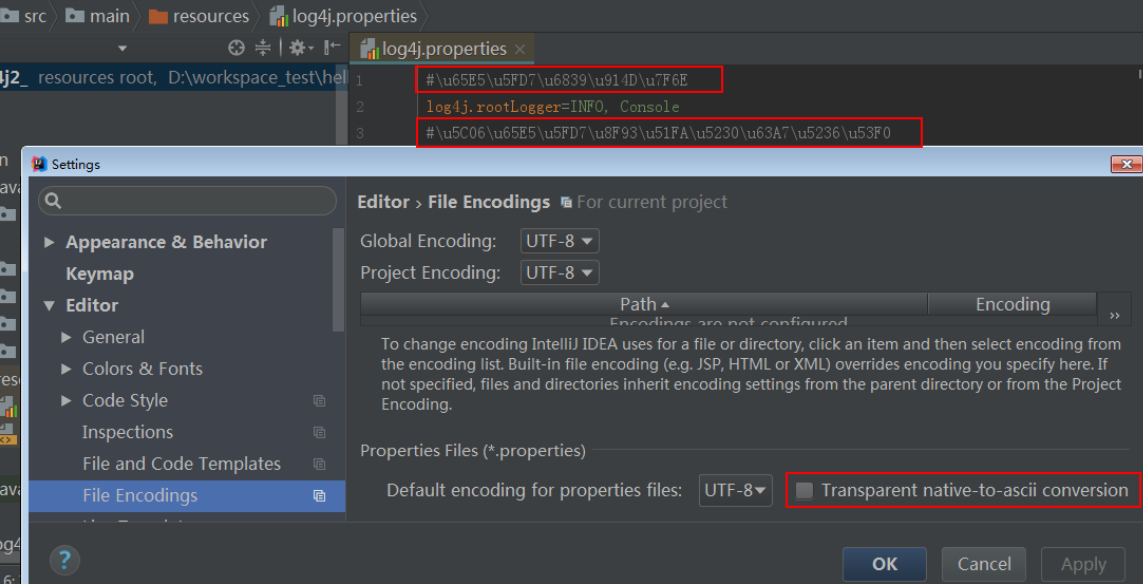The height and width of the screenshot is (584, 1143).
Task: Select Inspections in settings tree
Action: click(x=128, y=432)
